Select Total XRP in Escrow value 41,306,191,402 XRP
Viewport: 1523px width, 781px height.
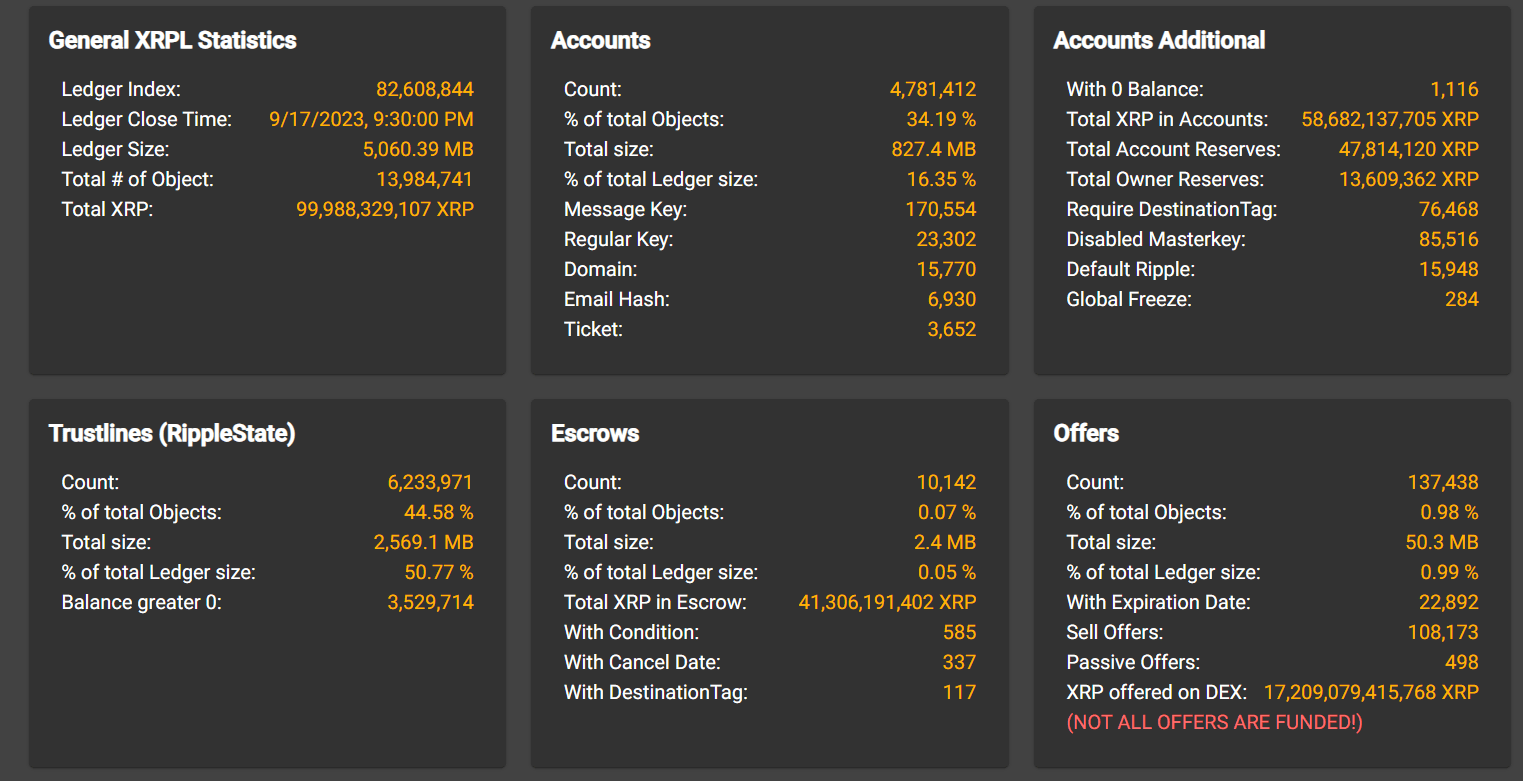(x=888, y=602)
